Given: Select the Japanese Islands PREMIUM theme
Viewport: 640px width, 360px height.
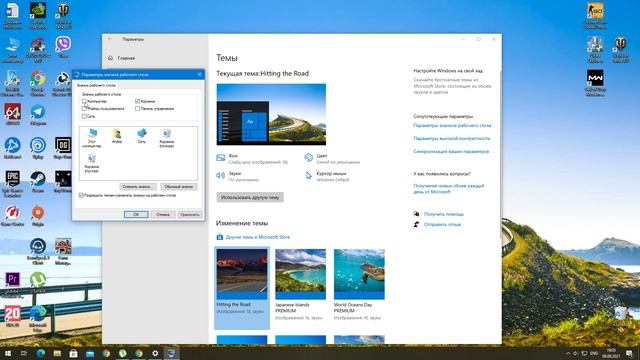Looking at the screenshot, I should coord(300,284).
